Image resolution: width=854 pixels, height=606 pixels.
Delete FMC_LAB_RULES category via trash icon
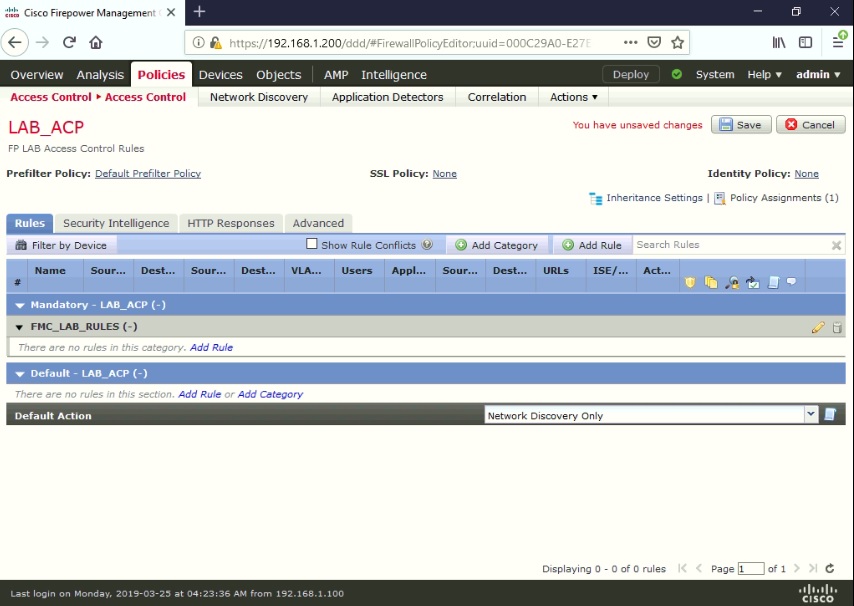coord(837,327)
